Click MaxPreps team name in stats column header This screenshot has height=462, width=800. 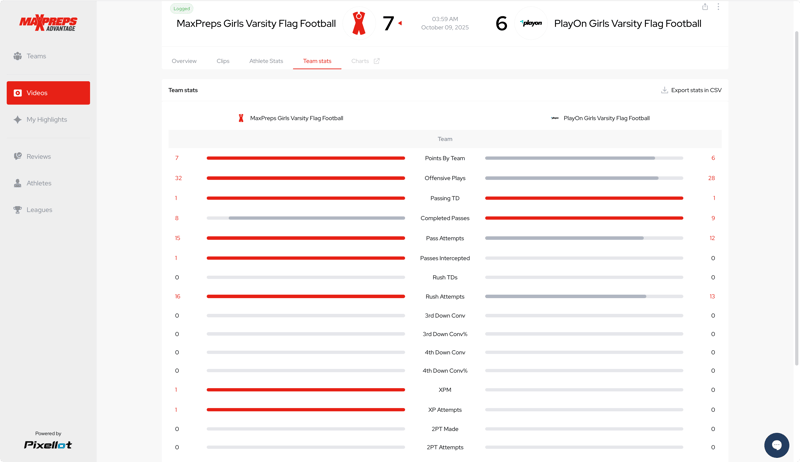click(296, 118)
